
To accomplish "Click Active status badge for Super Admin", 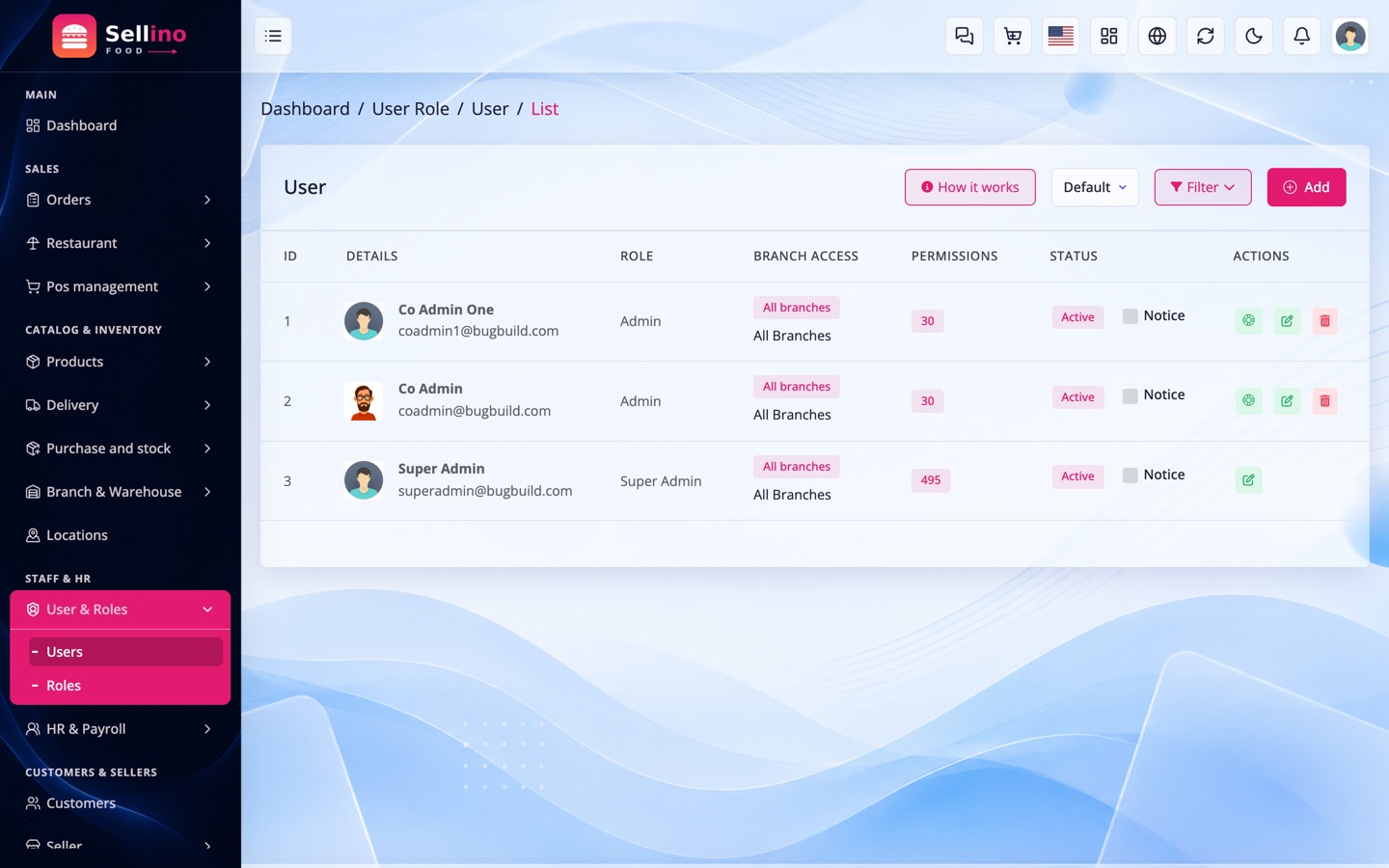I will click(1077, 476).
